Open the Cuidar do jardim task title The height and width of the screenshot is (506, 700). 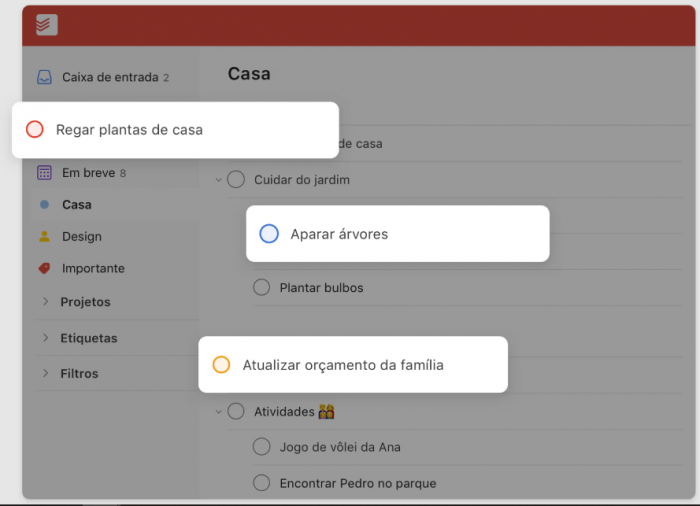tap(302, 180)
